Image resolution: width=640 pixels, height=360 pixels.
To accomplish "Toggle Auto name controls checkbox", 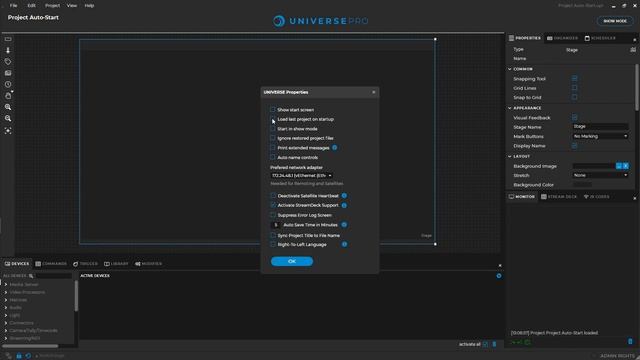I will tap(273, 157).
